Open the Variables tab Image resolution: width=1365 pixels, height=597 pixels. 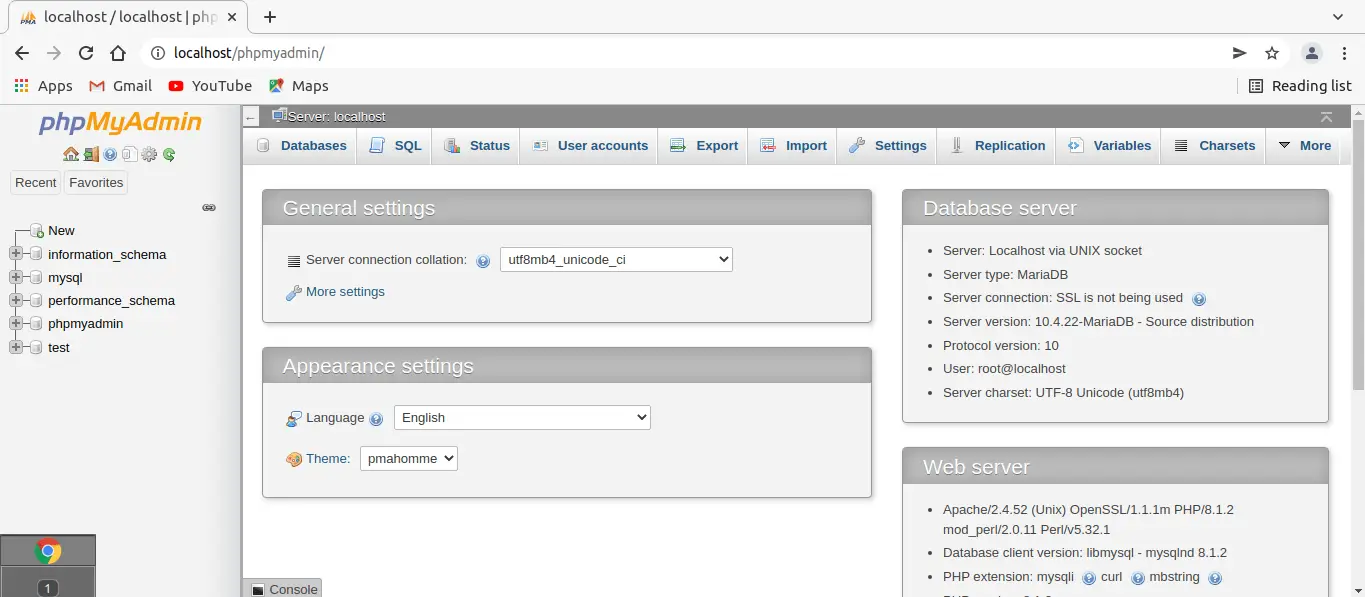click(x=1110, y=146)
